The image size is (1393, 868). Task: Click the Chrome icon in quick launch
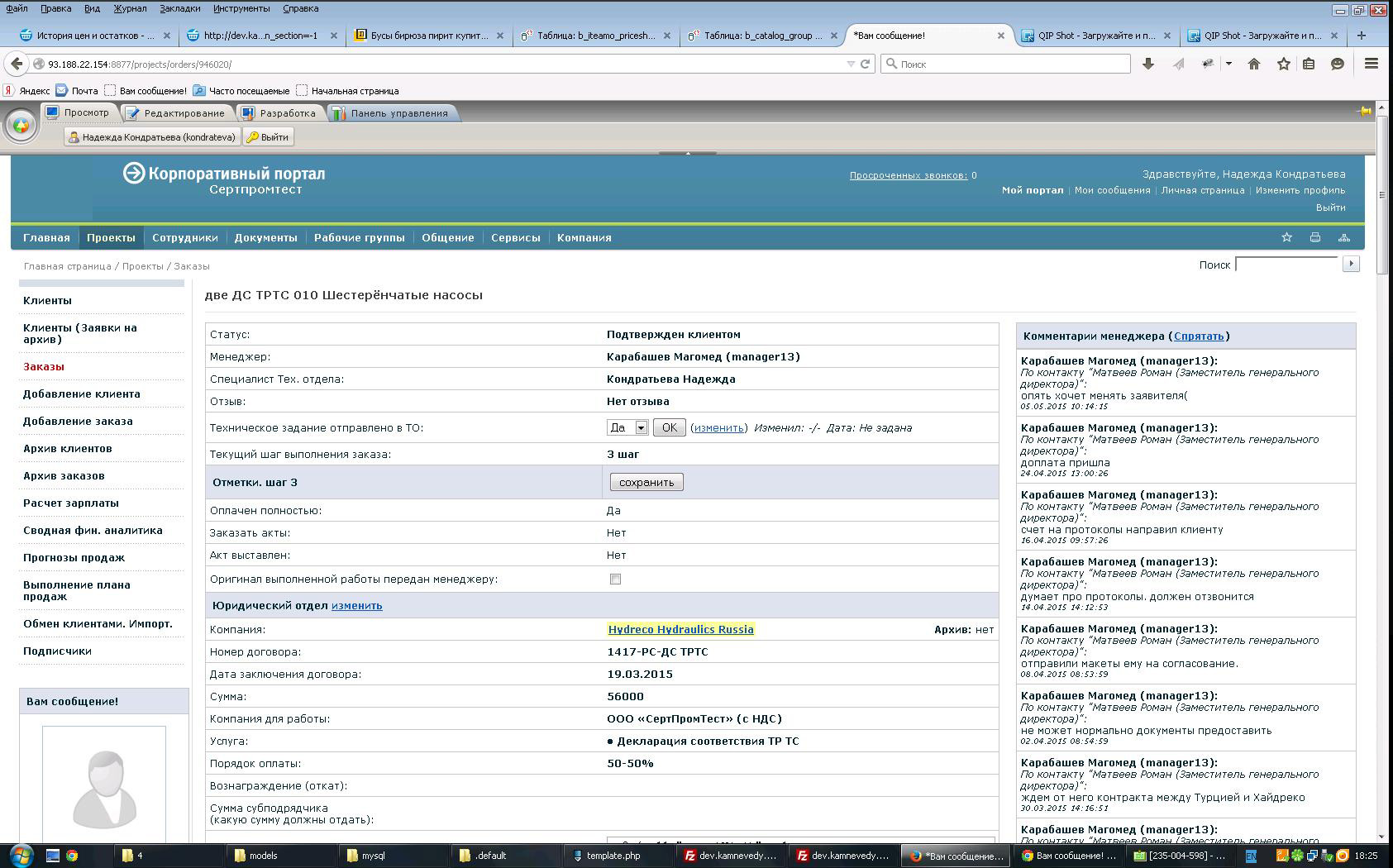tap(72, 856)
